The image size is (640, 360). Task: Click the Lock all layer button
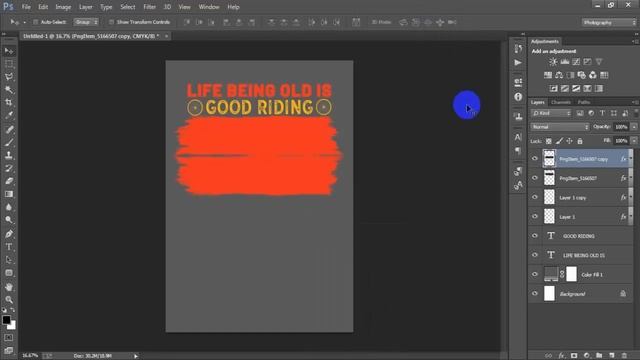tap(580, 141)
